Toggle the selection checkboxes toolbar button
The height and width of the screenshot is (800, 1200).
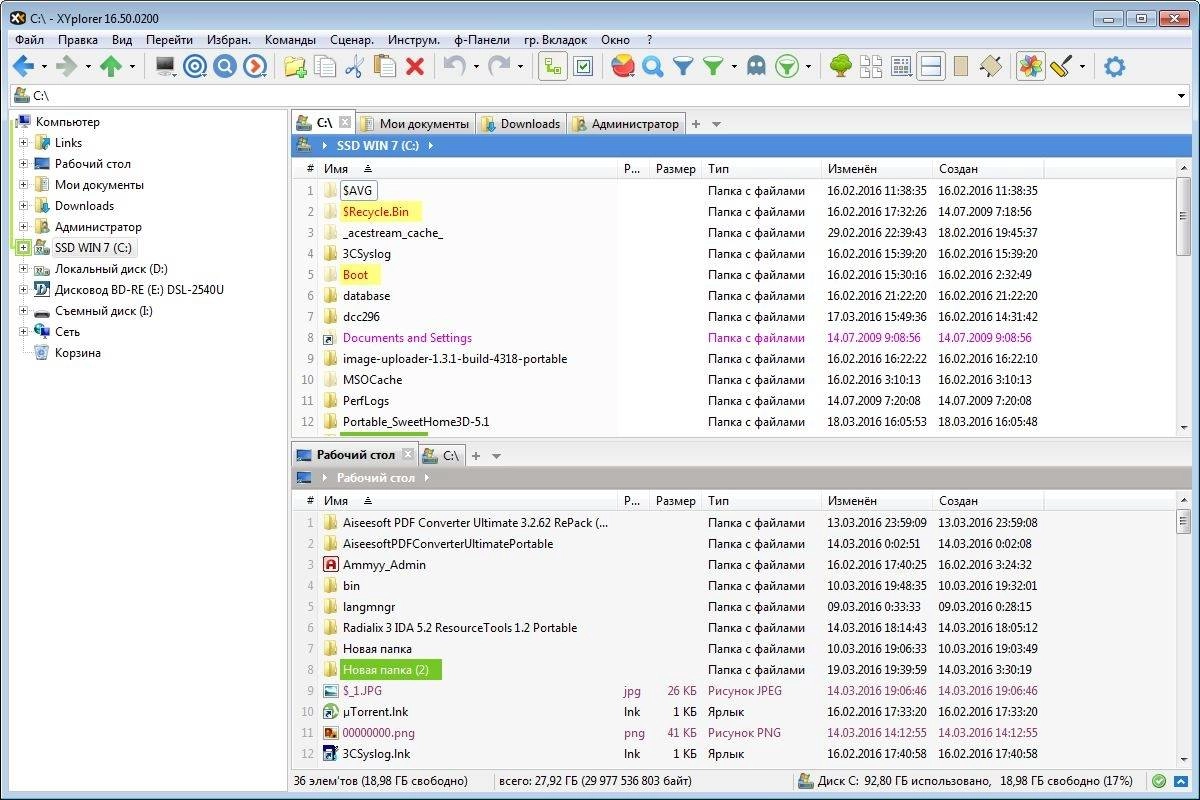click(583, 67)
